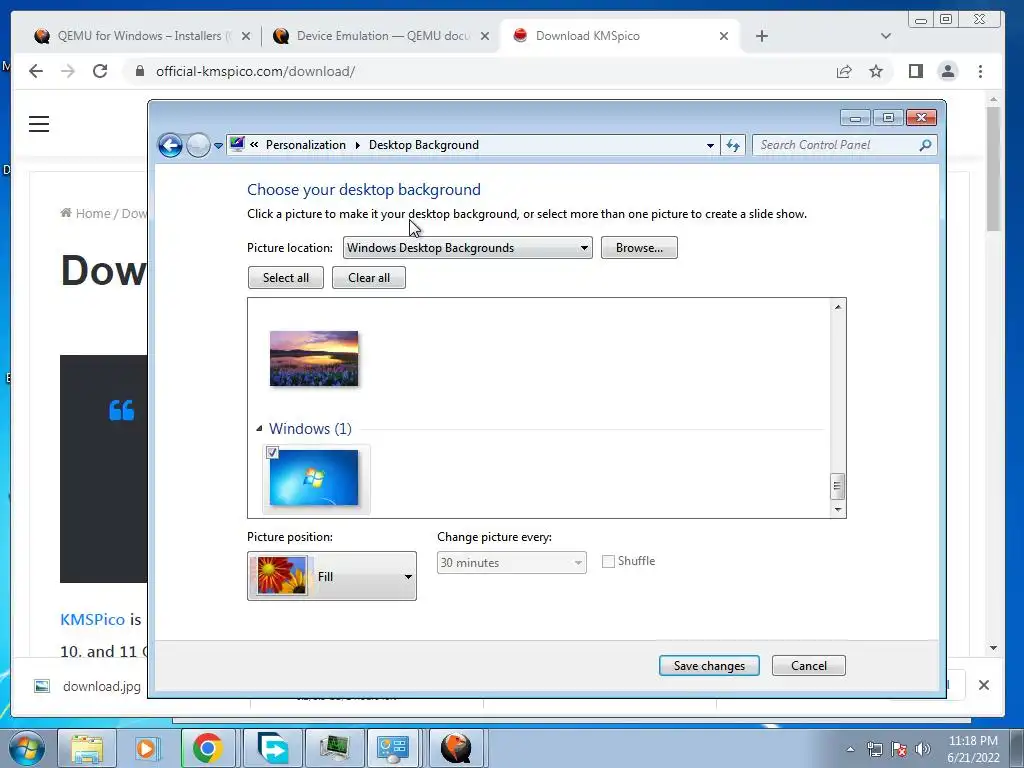Click the Control Panel taskbar icon
Image resolution: width=1024 pixels, height=768 pixels.
[x=392, y=748]
